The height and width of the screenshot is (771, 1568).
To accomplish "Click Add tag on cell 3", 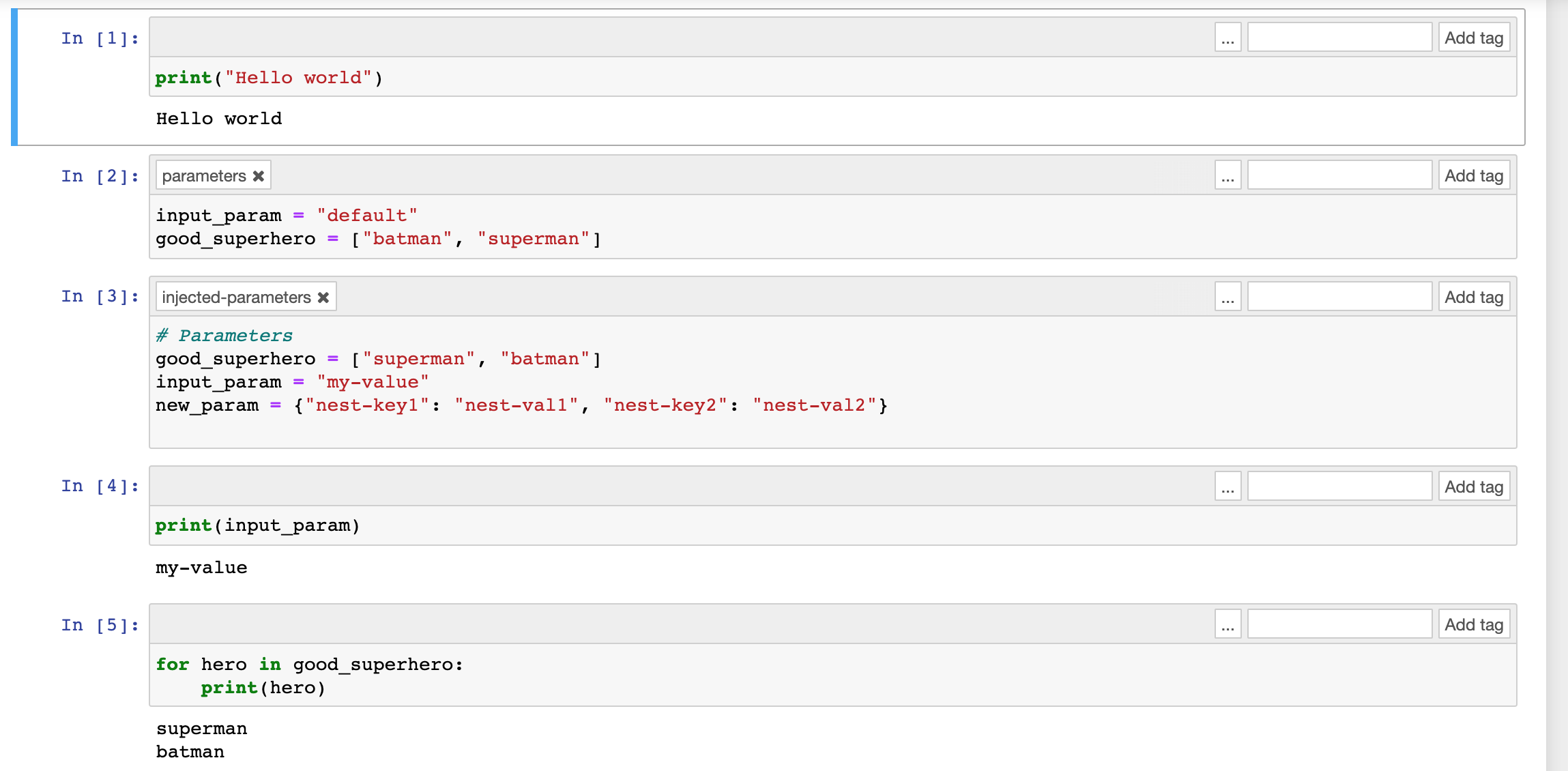I will coord(1474,297).
